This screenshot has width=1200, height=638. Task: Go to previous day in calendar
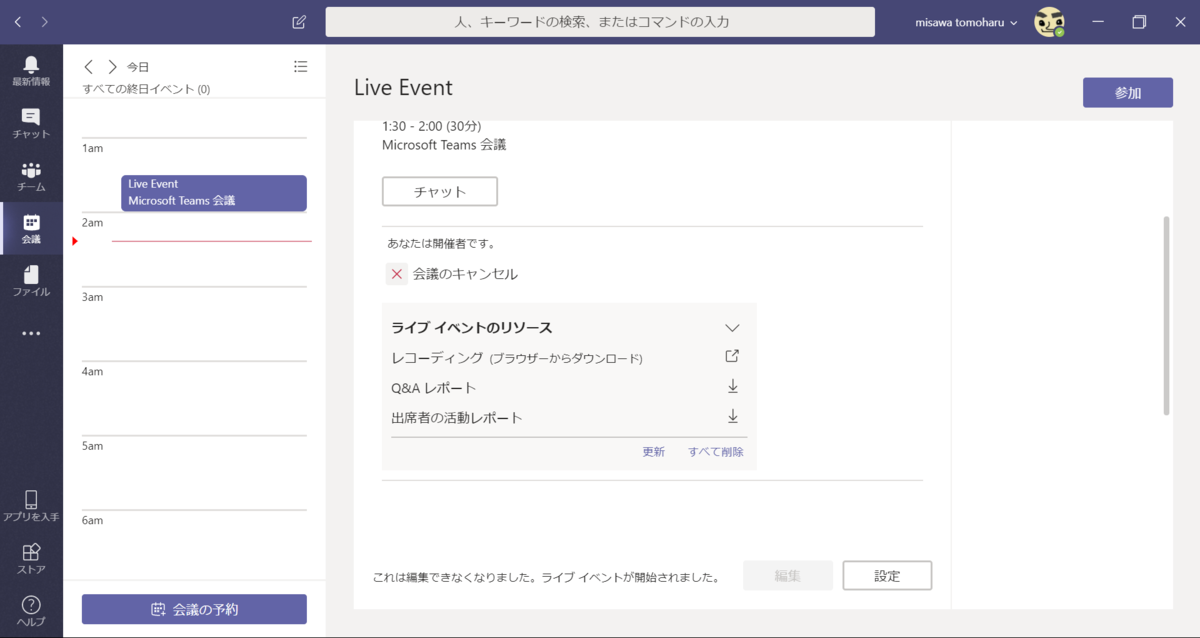pyautogui.click(x=89, y=67)
